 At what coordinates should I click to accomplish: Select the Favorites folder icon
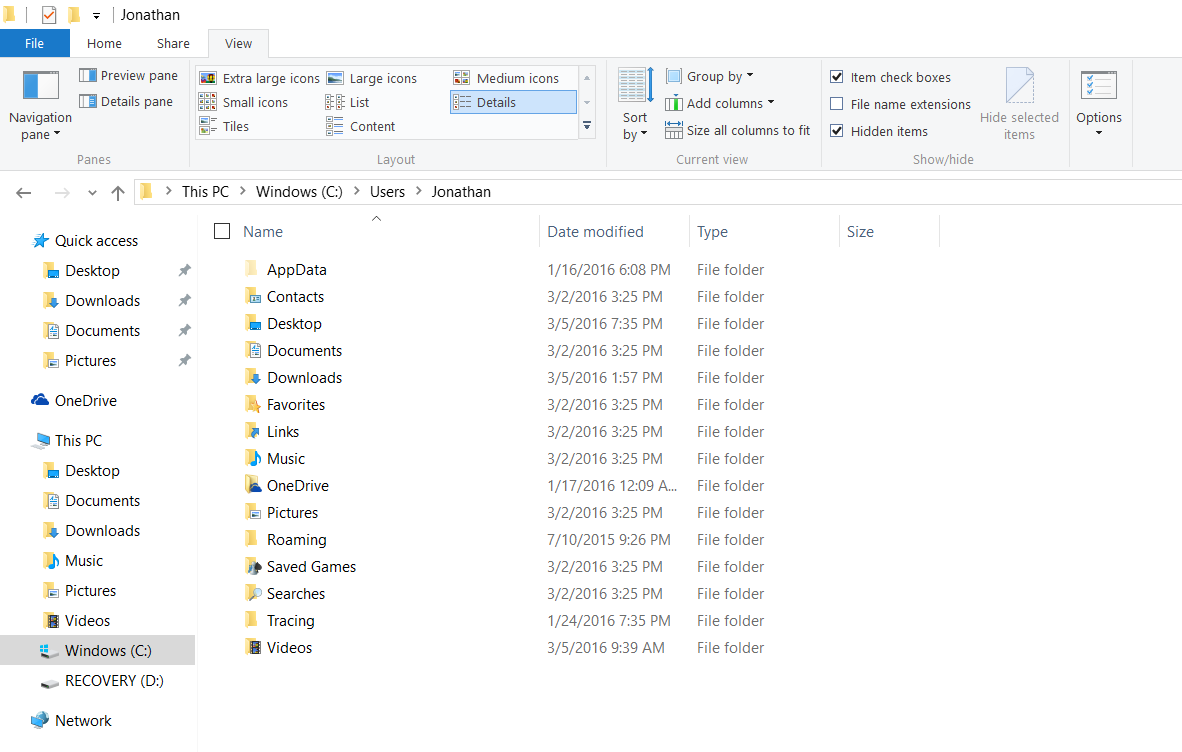coord(253,404)
